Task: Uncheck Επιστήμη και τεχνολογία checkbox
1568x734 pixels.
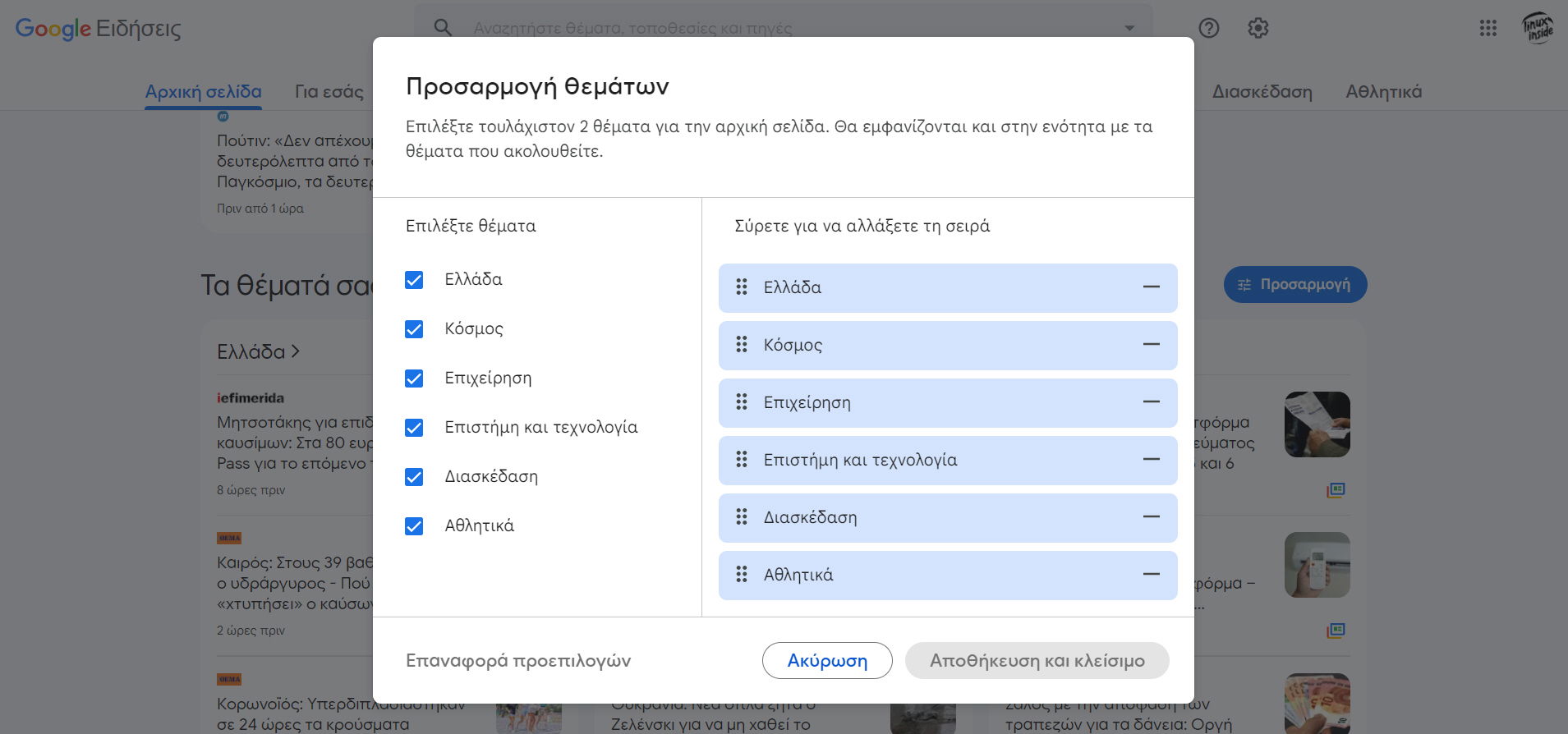Action: (414, 428)
